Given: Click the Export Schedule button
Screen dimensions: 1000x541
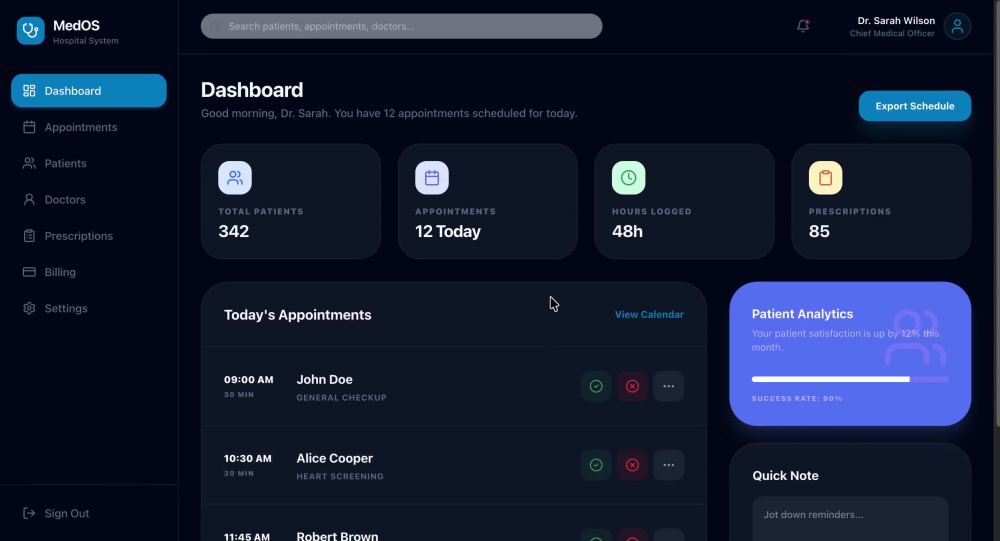Looking at the screenshot, I should [x=915, y=106].
